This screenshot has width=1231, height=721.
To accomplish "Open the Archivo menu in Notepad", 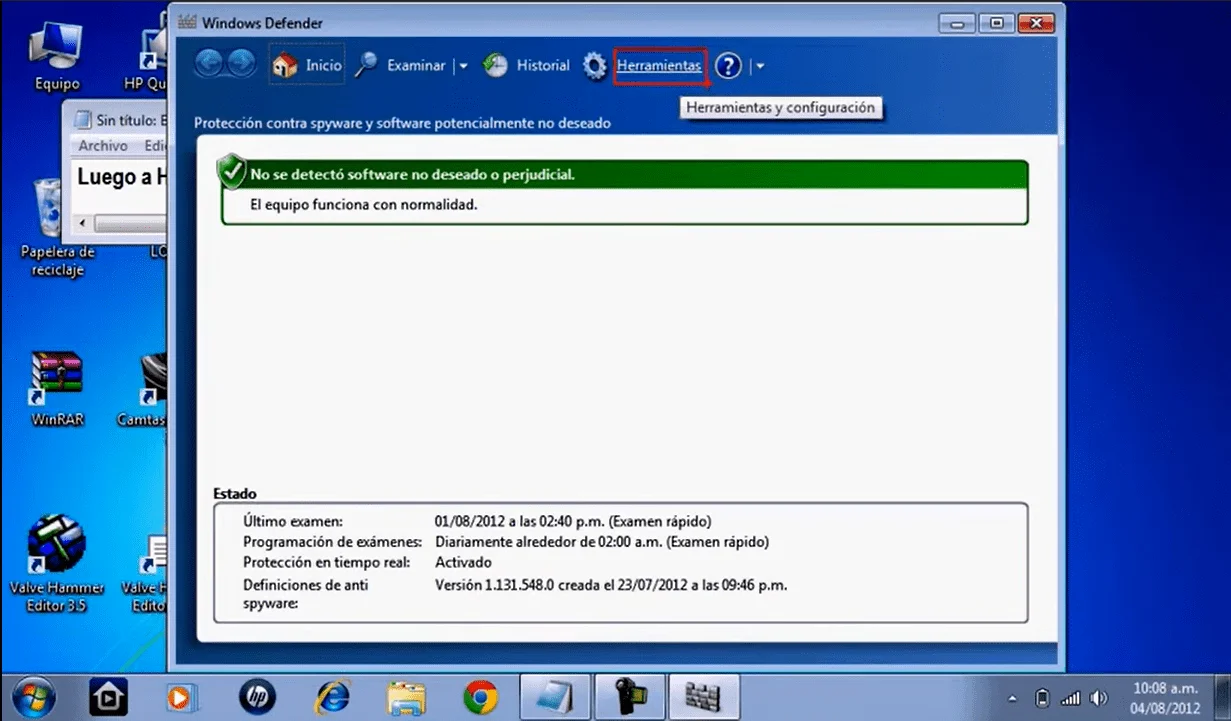I will (103, 146).
